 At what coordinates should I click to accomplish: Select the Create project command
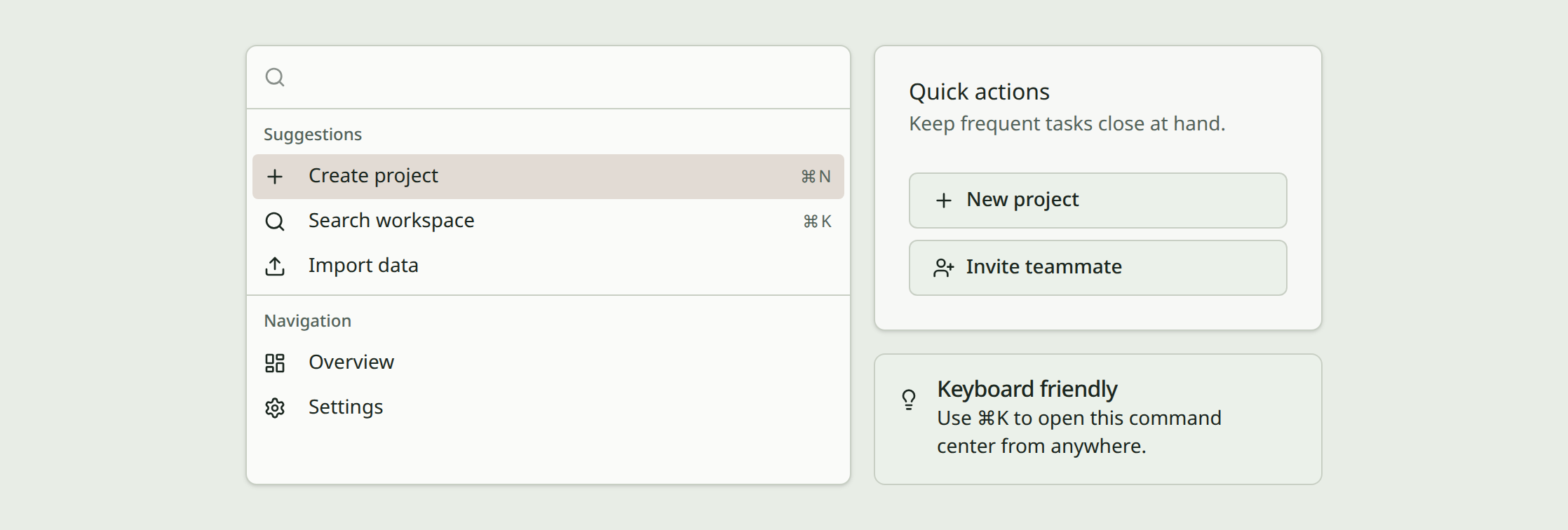coord(548,177)
